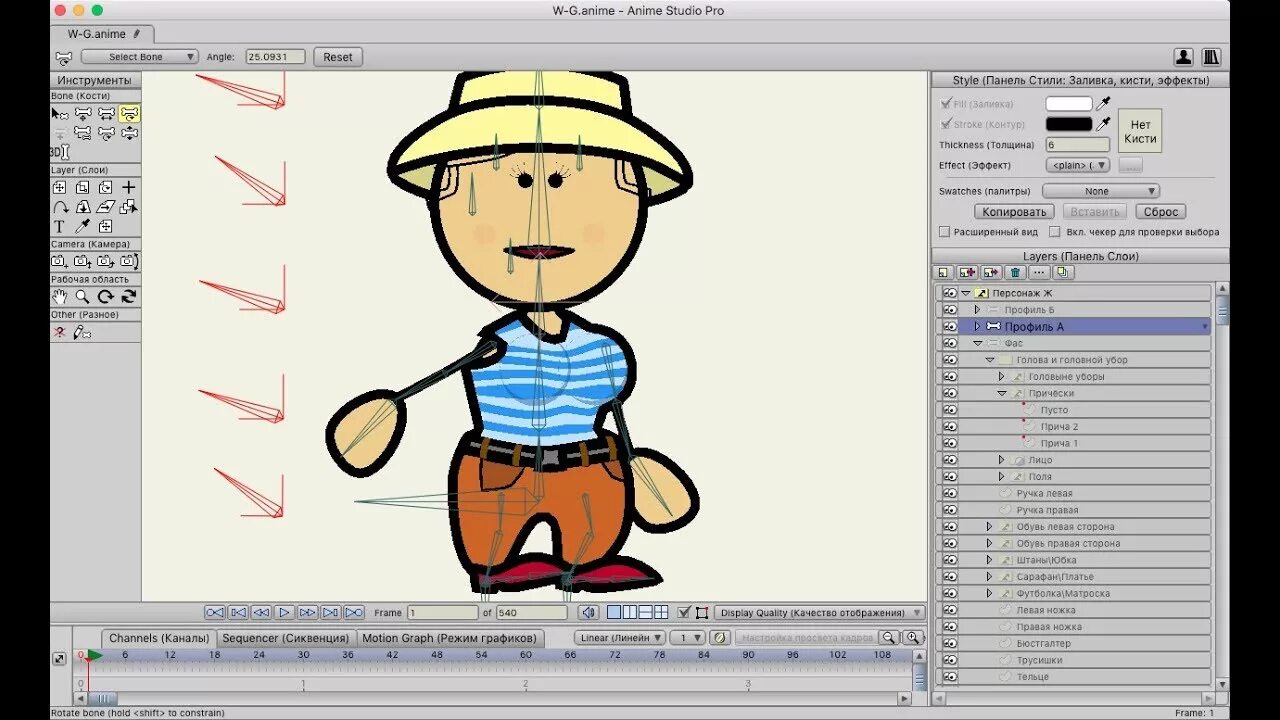The width and height of the screenshot is (1280, 720).
Task: Collapse the Прически layer group
Action: (1002, 393)
